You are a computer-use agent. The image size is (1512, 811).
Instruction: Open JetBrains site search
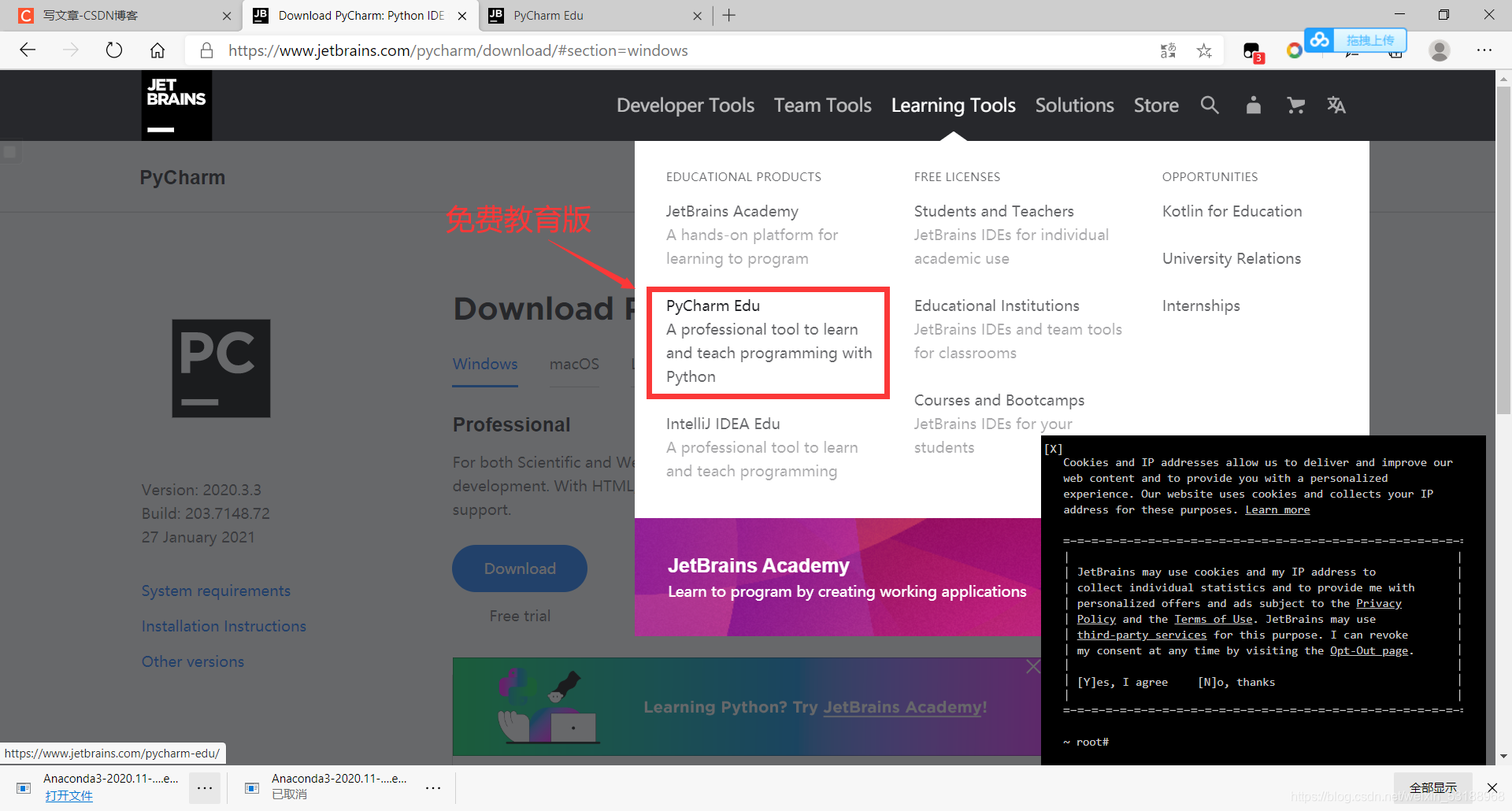[1210, 105]
